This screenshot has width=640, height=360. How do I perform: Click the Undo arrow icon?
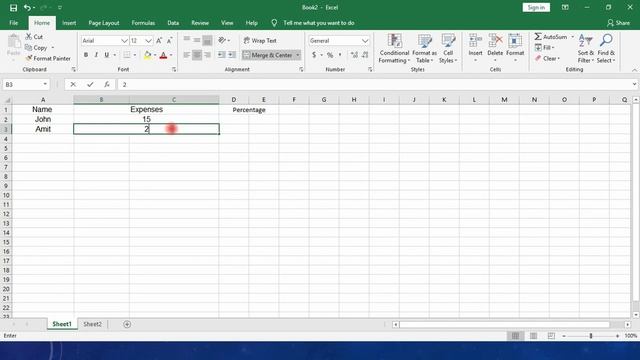click(x=27, y=8)
